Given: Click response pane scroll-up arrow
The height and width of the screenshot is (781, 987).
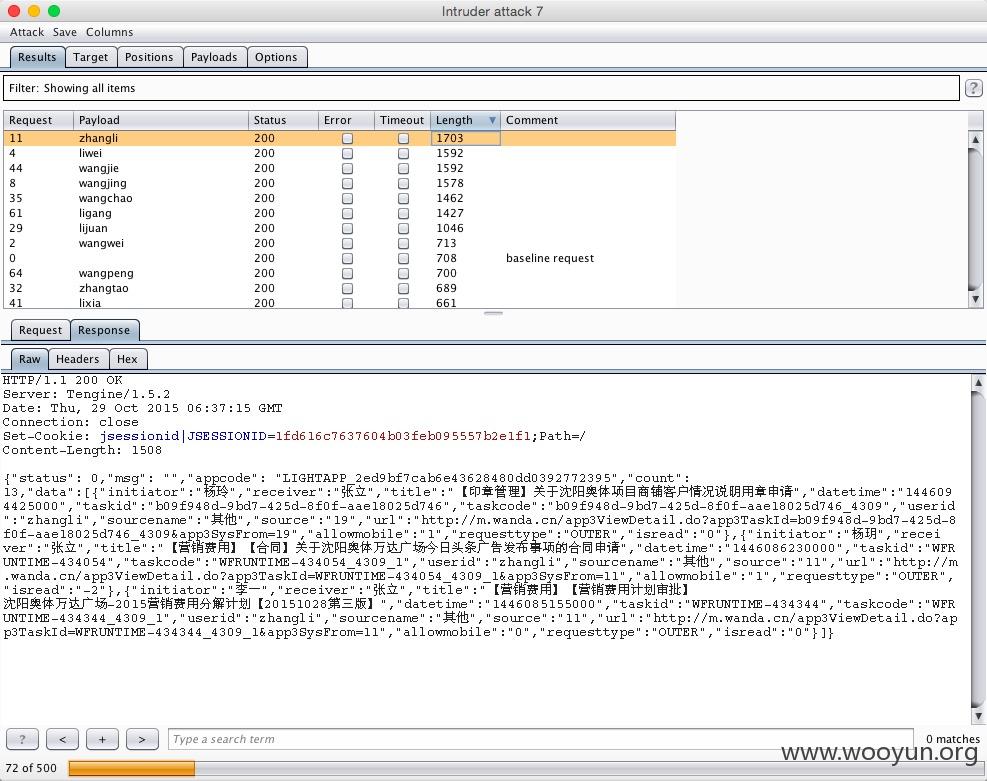Looking at the screenshot, I should click(978, 382).
